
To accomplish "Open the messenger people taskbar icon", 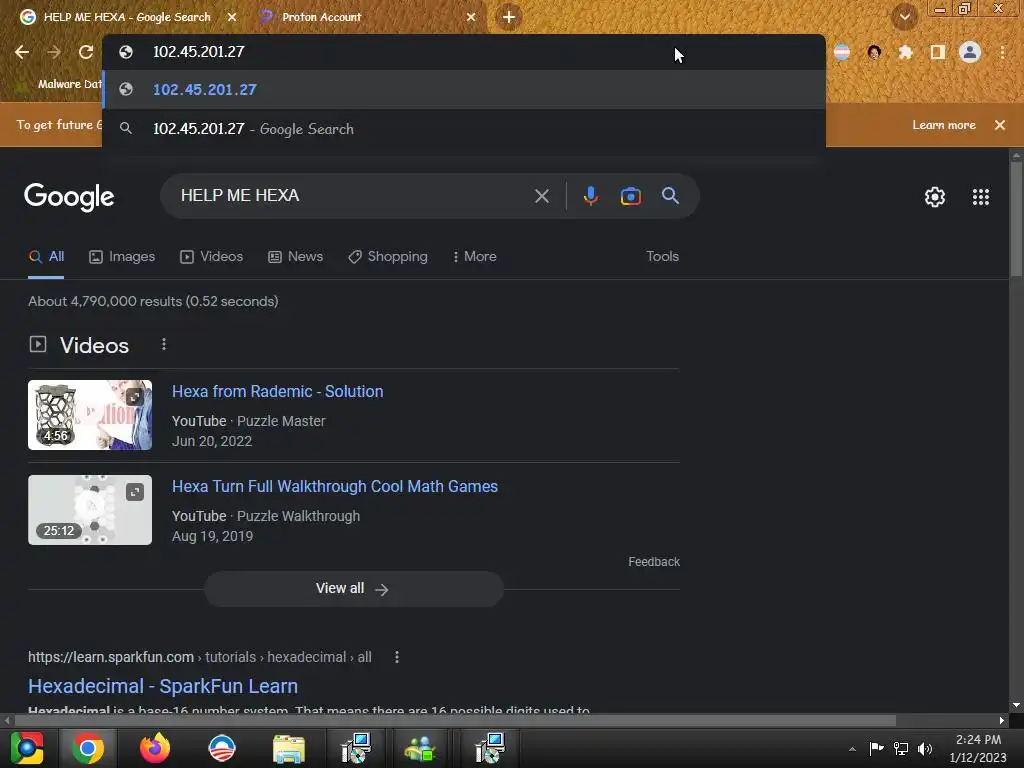I will pyautogui.click(x=420, y=748).
